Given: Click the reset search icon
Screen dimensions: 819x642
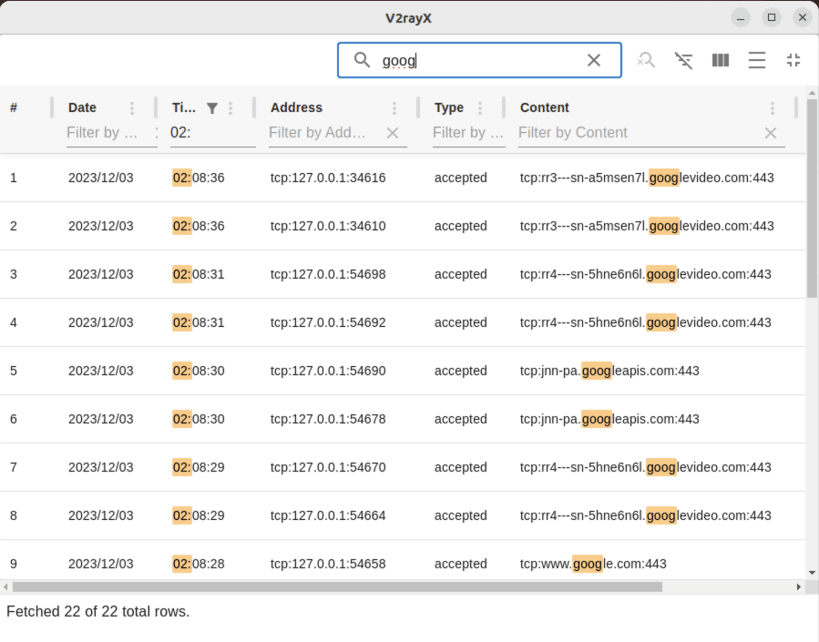Looking at the screenshot, I should click(x=646, y=60).
